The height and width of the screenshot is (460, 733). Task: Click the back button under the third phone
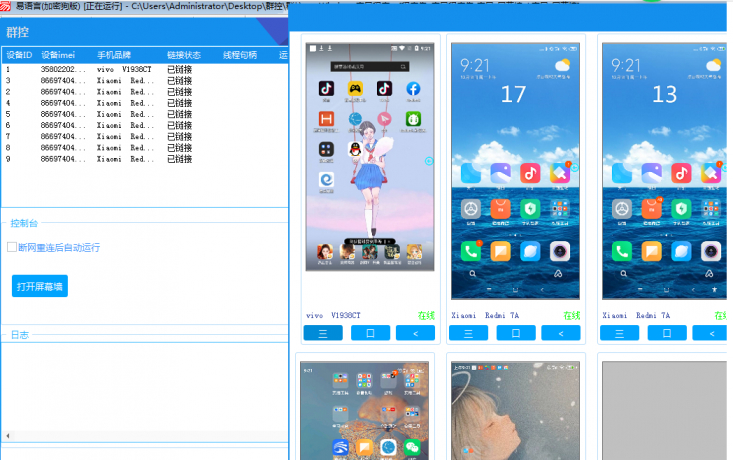pos(710,333)
